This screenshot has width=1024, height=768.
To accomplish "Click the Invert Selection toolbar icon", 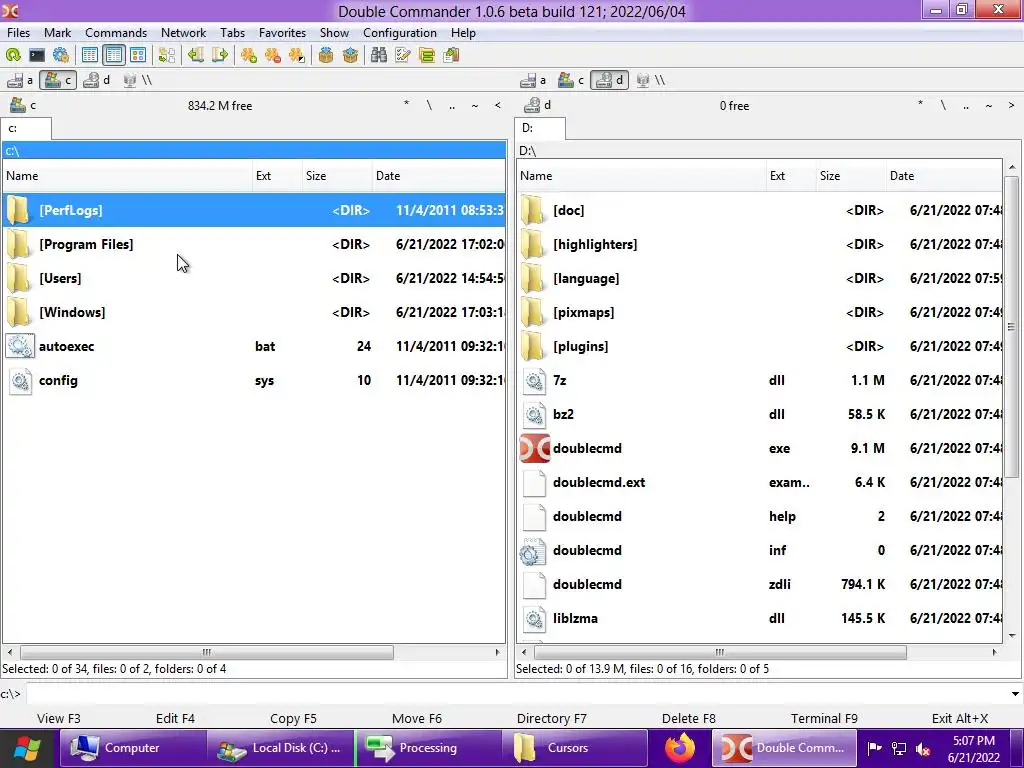I will 297,56.
